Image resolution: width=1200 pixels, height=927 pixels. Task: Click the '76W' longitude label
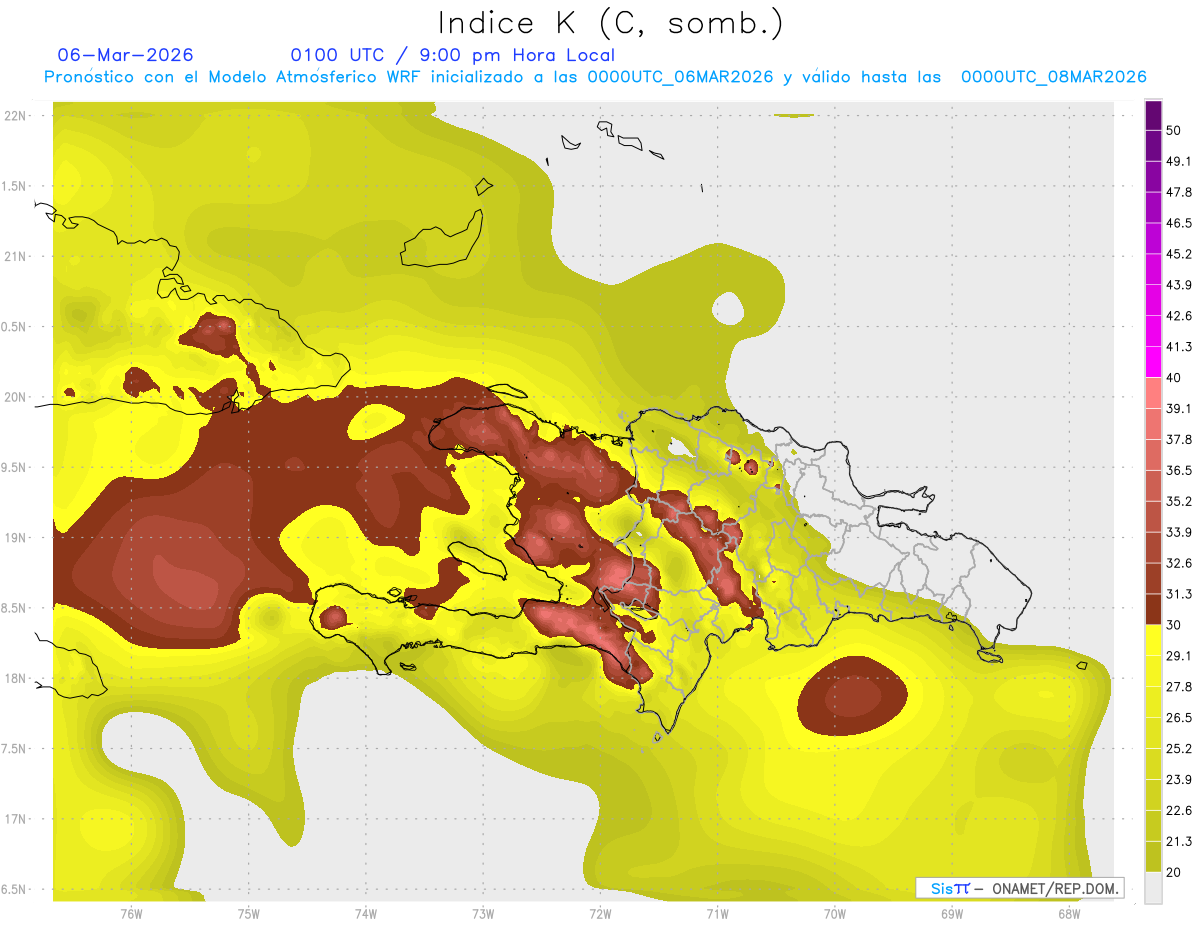point(131,914)
